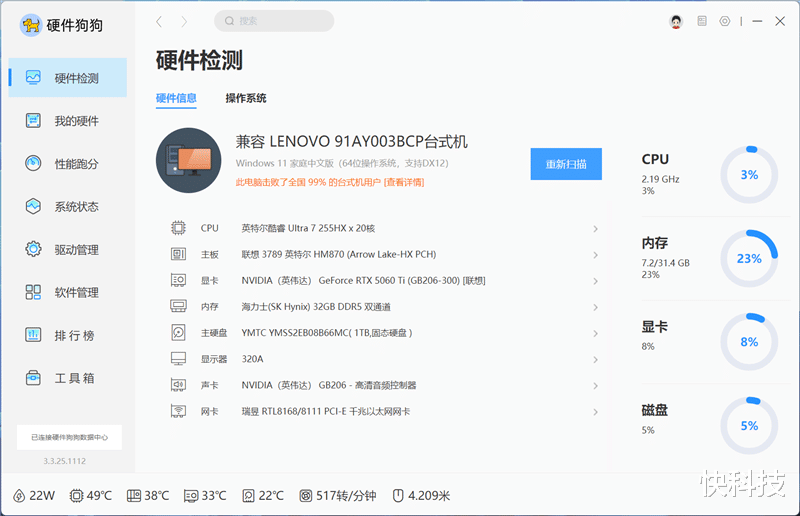Viewport: 800px width, 516px height.
Task: Open settings icon in title bar
Action: coord(724,21)
